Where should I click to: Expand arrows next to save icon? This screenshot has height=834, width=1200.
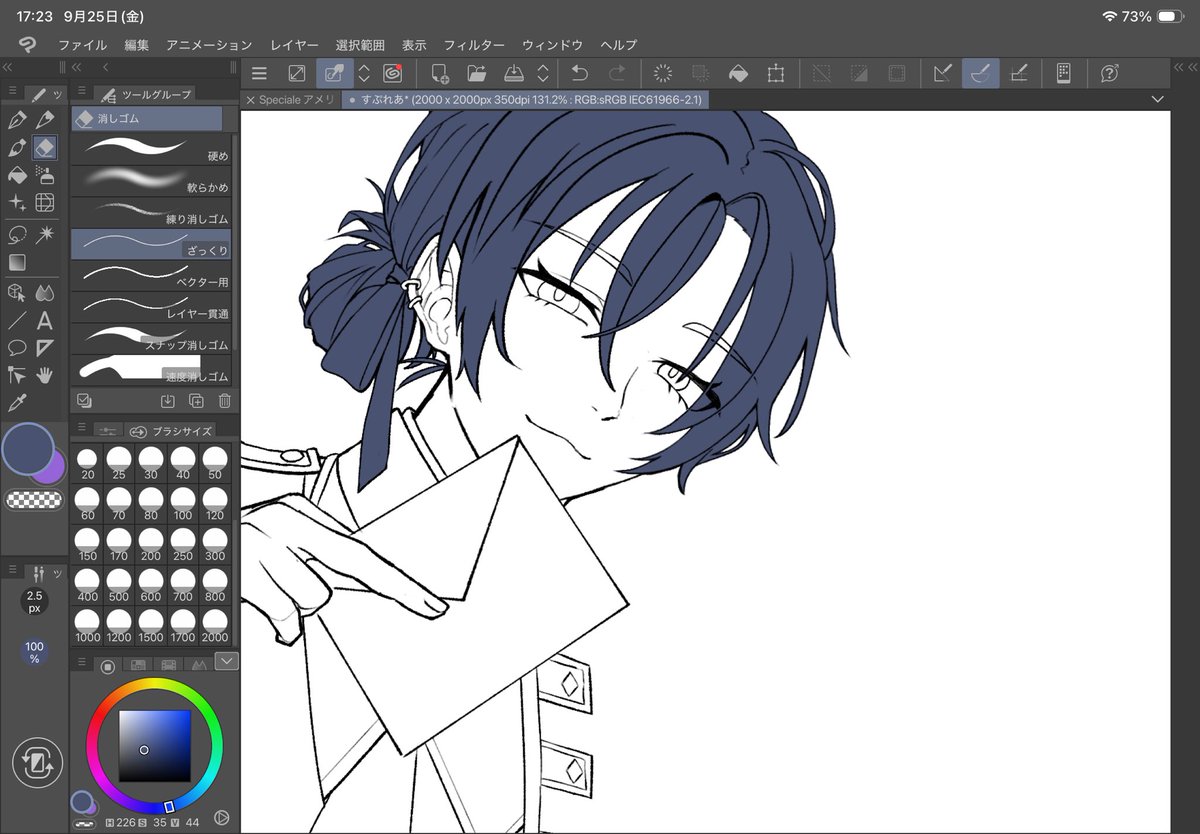[x=542, y=73]
